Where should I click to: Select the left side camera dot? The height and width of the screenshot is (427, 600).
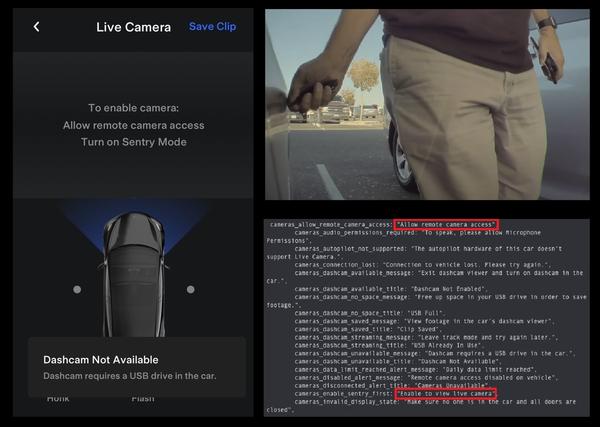(77, 289)
